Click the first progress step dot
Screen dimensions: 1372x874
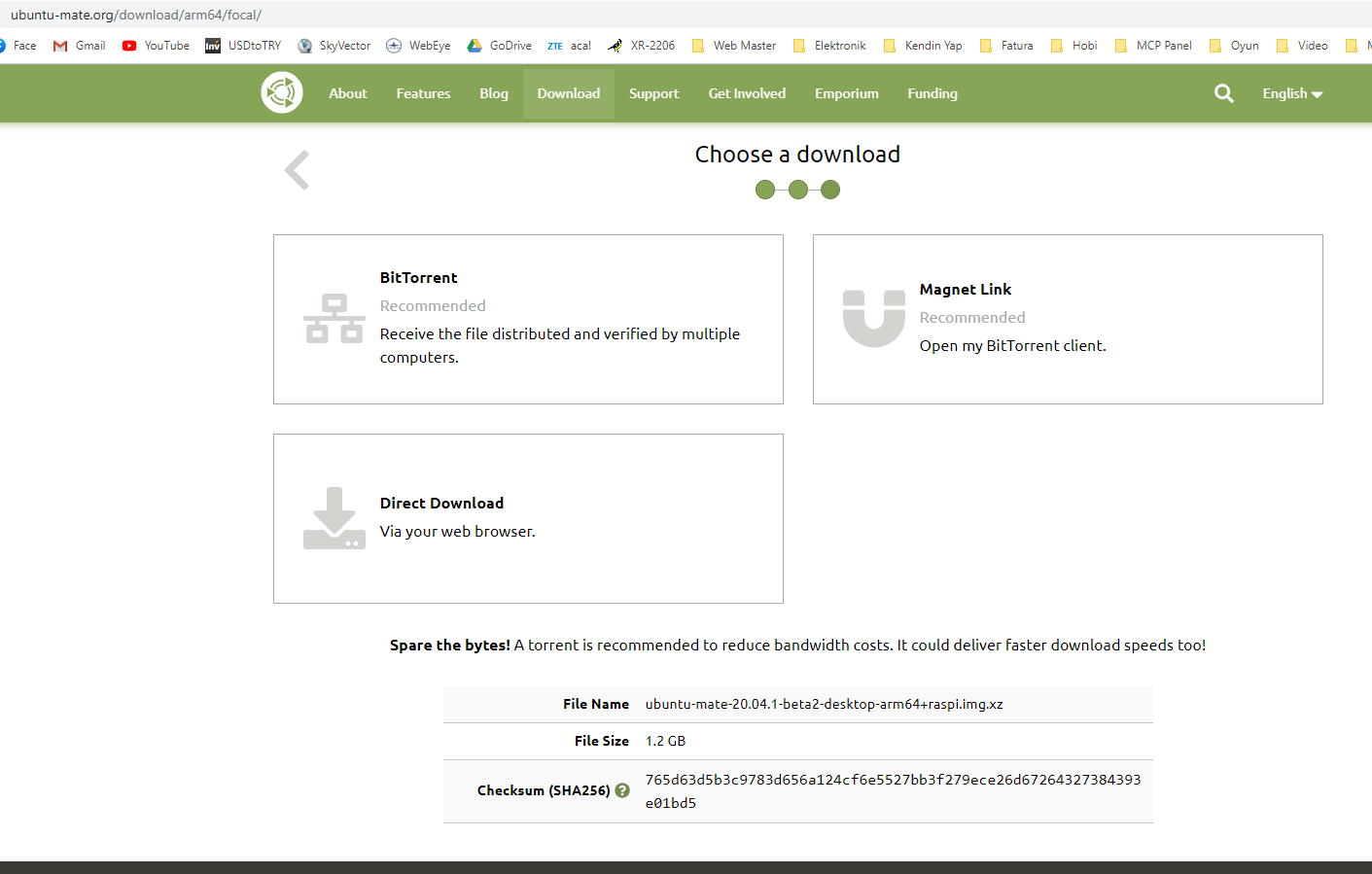click(x=765, y=190)
